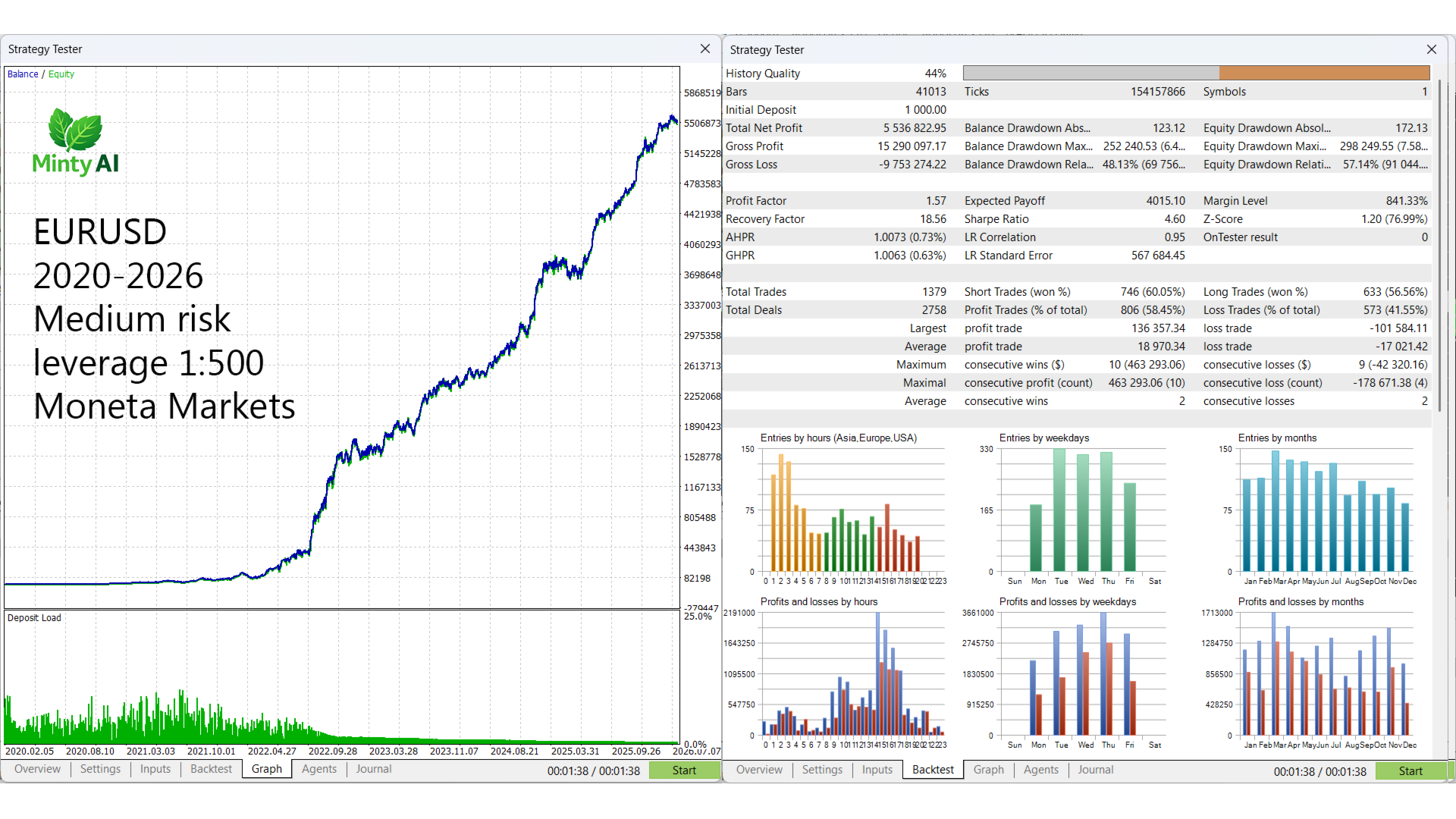Click the History Quality progress bar
Viewport: 1456px width, 819px height.
(x=1196, y=73)
